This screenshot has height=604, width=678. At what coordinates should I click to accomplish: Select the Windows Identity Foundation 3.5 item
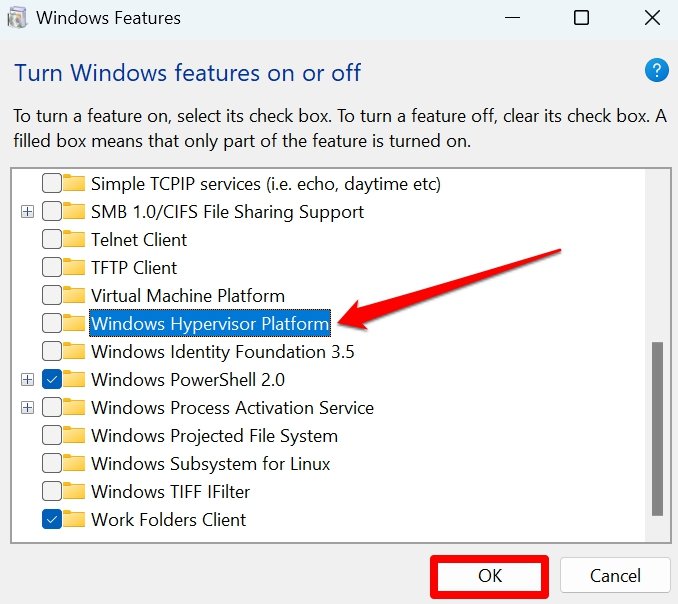pos(222,352)
